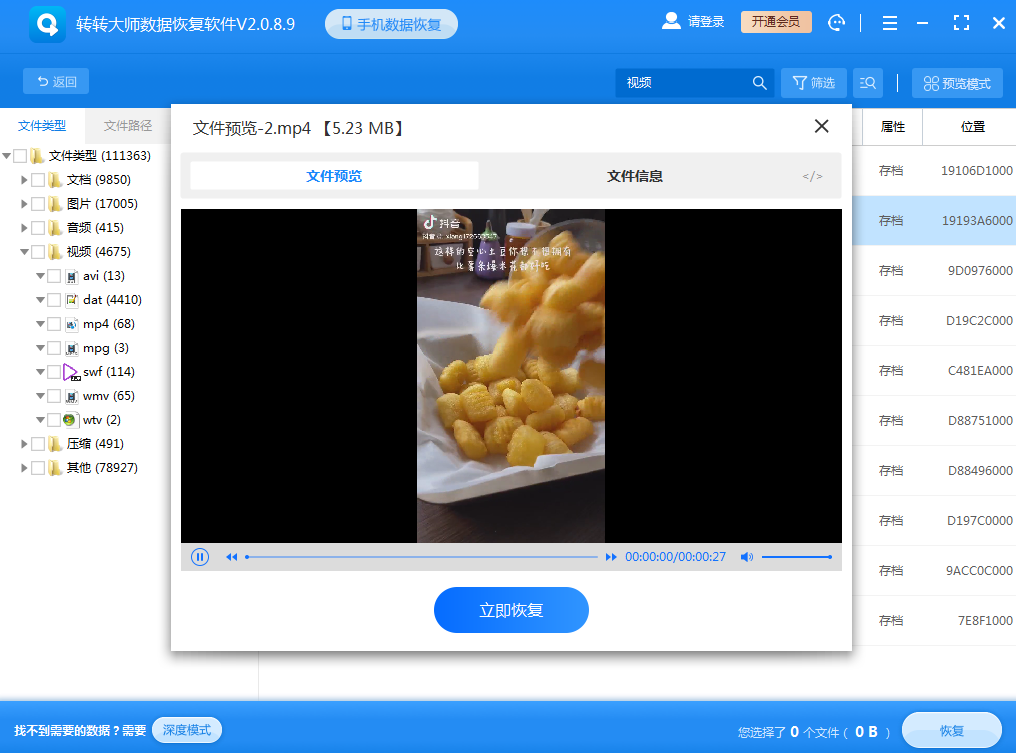1016x753 pixels.
Task: Click the fast-forward icon in player
Action: tap(611, 557)
